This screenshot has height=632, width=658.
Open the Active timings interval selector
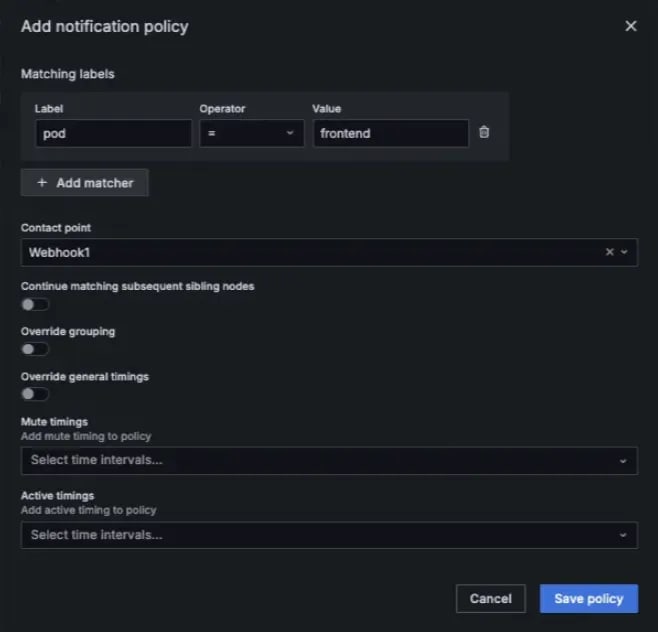[329, 535]
